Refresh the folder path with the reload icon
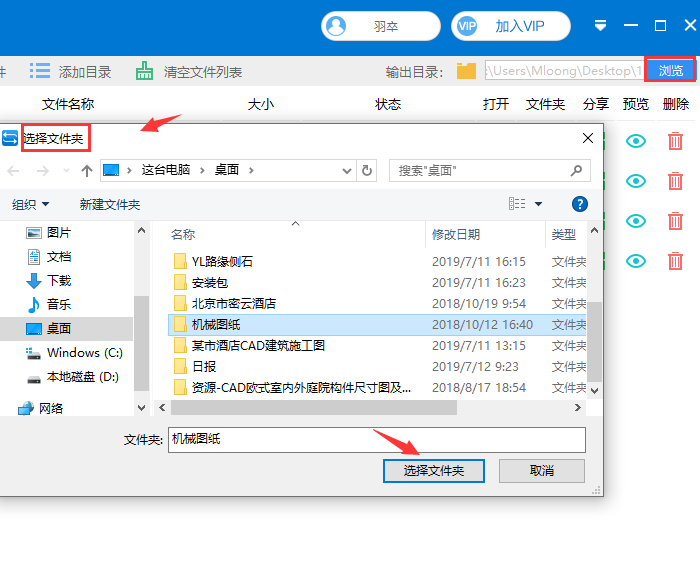This screenshot has height=564, width=700. [367, 171]
